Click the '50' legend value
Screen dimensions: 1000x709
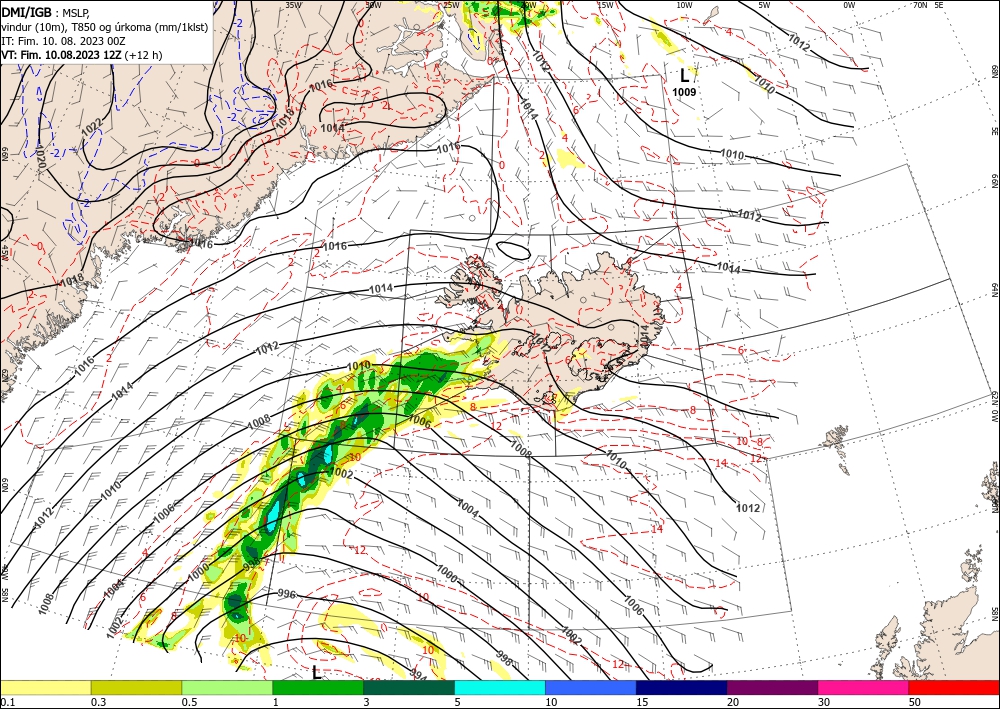(915, 702)
